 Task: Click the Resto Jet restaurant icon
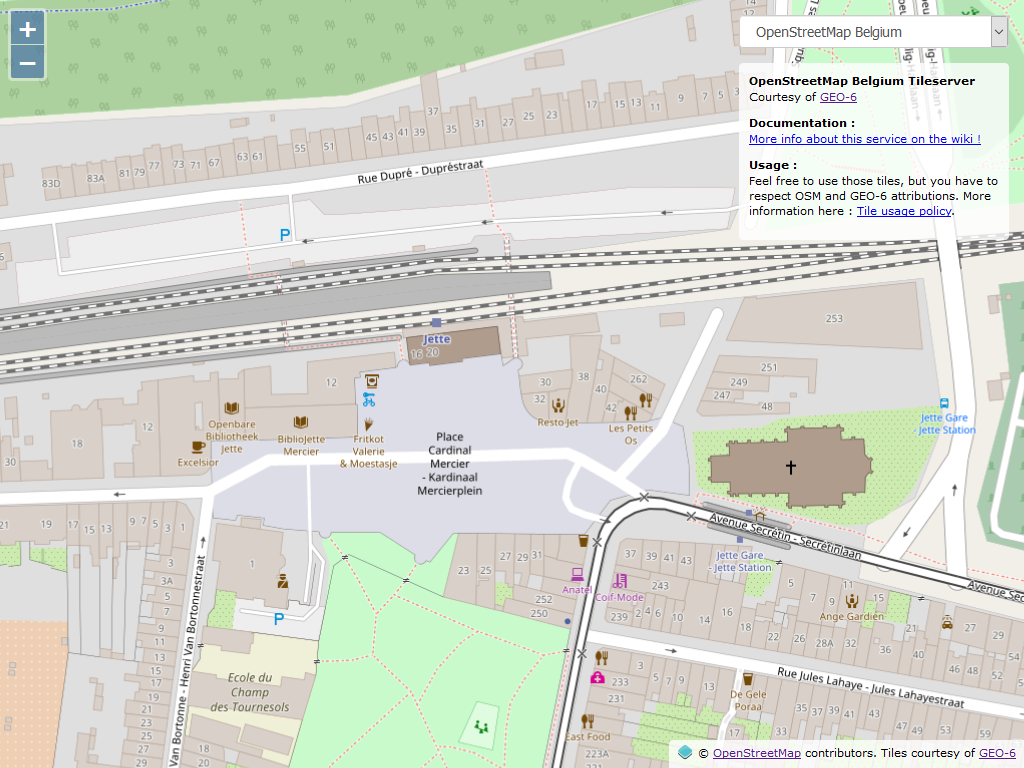[557, 406]
